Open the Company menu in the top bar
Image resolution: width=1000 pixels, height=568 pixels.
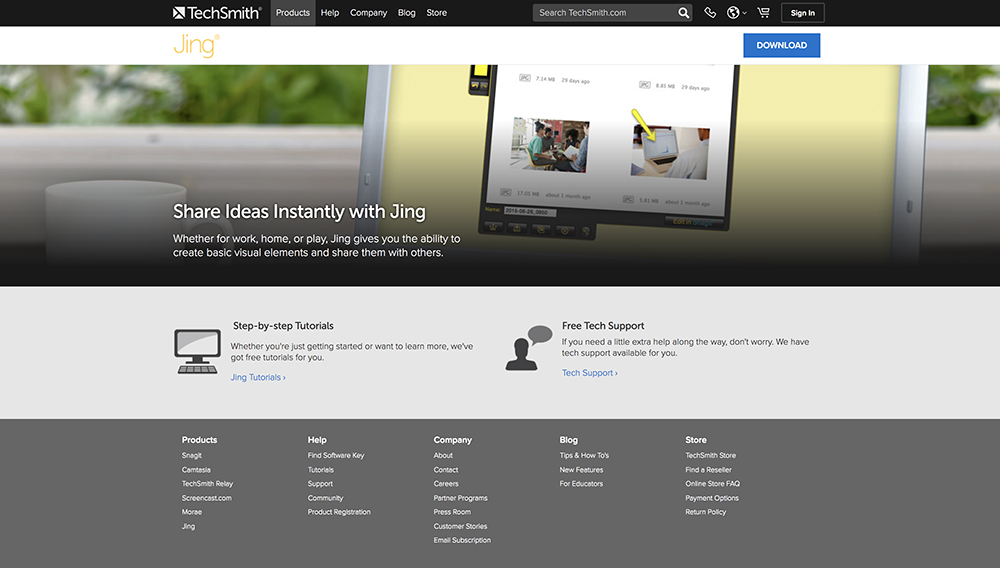[369, 13]
